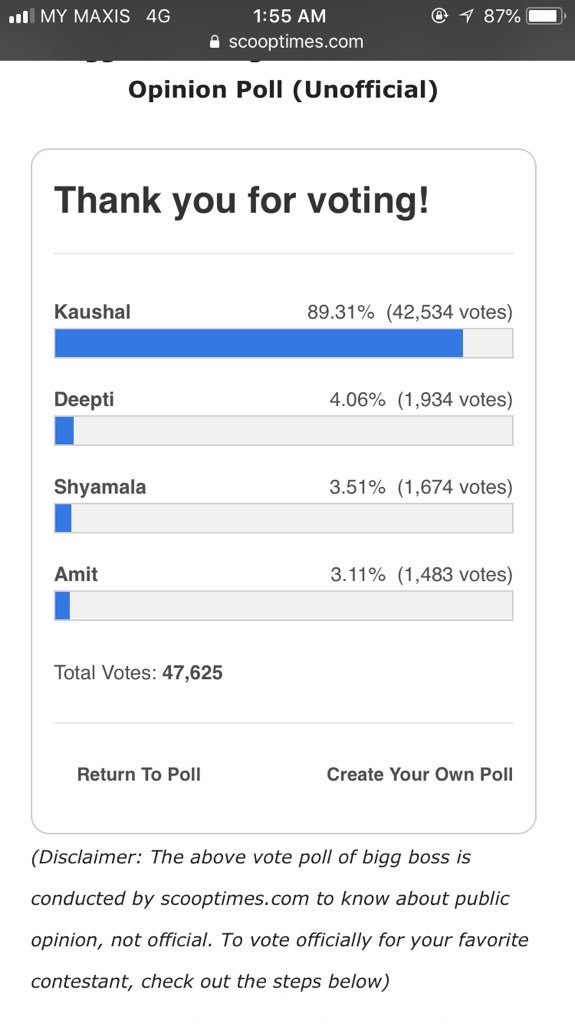Click the Opinion Poll (Unofficial) heading
575x1024 pixels.
pyautogui.click(x=283, y=90)
